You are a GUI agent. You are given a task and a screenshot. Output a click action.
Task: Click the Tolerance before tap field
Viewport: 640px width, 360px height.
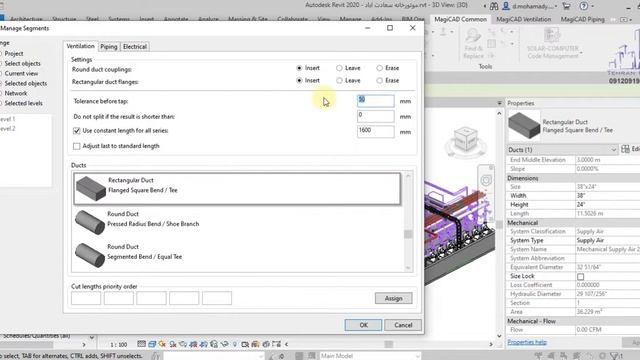(x=376, y=101)
